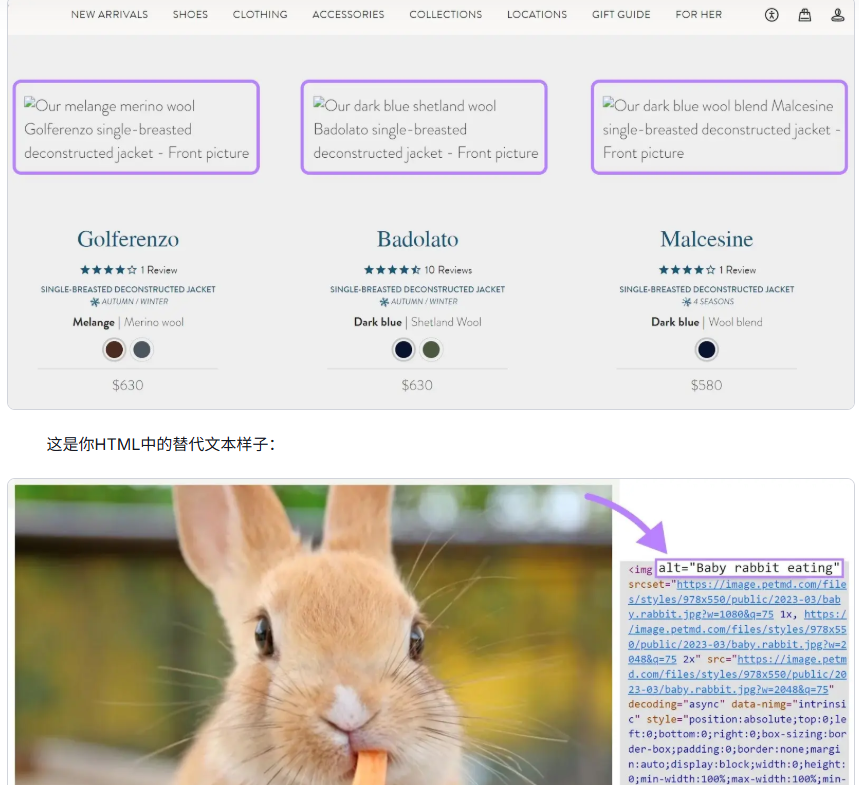View Badolato 10 Reviews rating

(417, 270)
